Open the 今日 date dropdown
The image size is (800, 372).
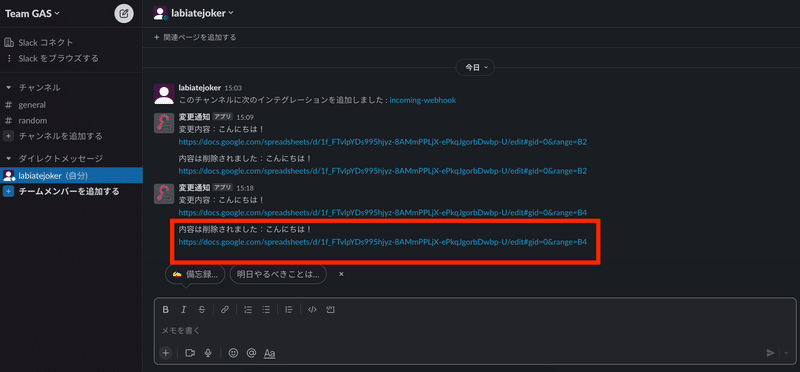[x=475, y=67]
